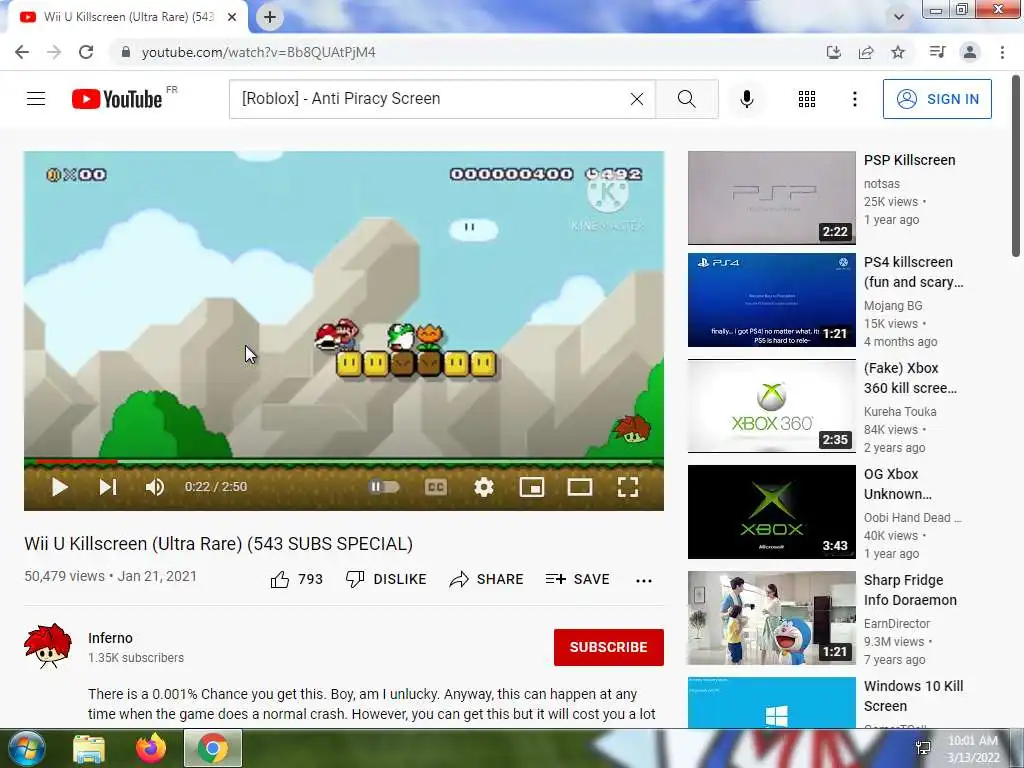Open Windows Explorer from taskbar

pos(89,748)
